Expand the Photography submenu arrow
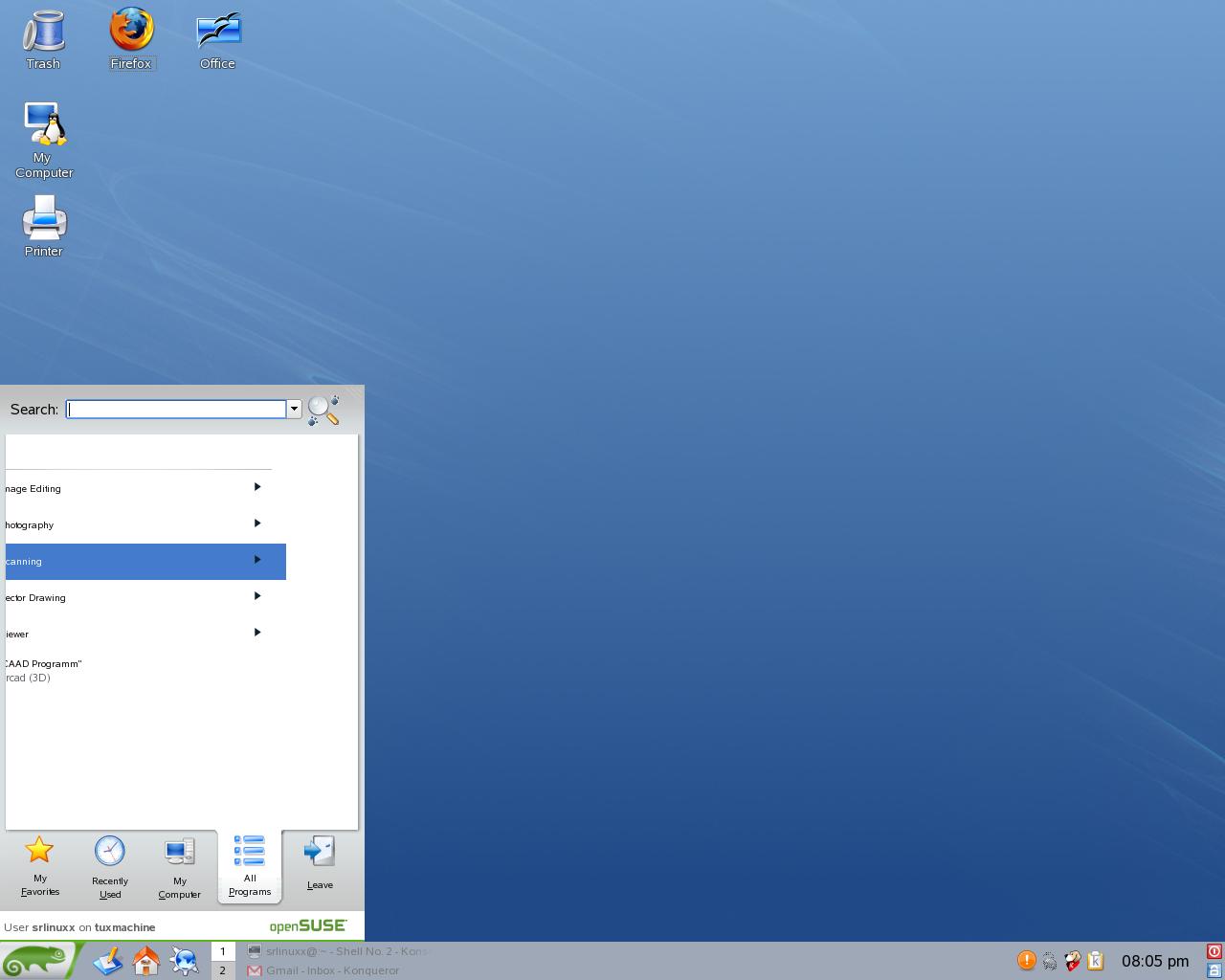Viewport: 1225px width, 980px height. tap(257, 523)
